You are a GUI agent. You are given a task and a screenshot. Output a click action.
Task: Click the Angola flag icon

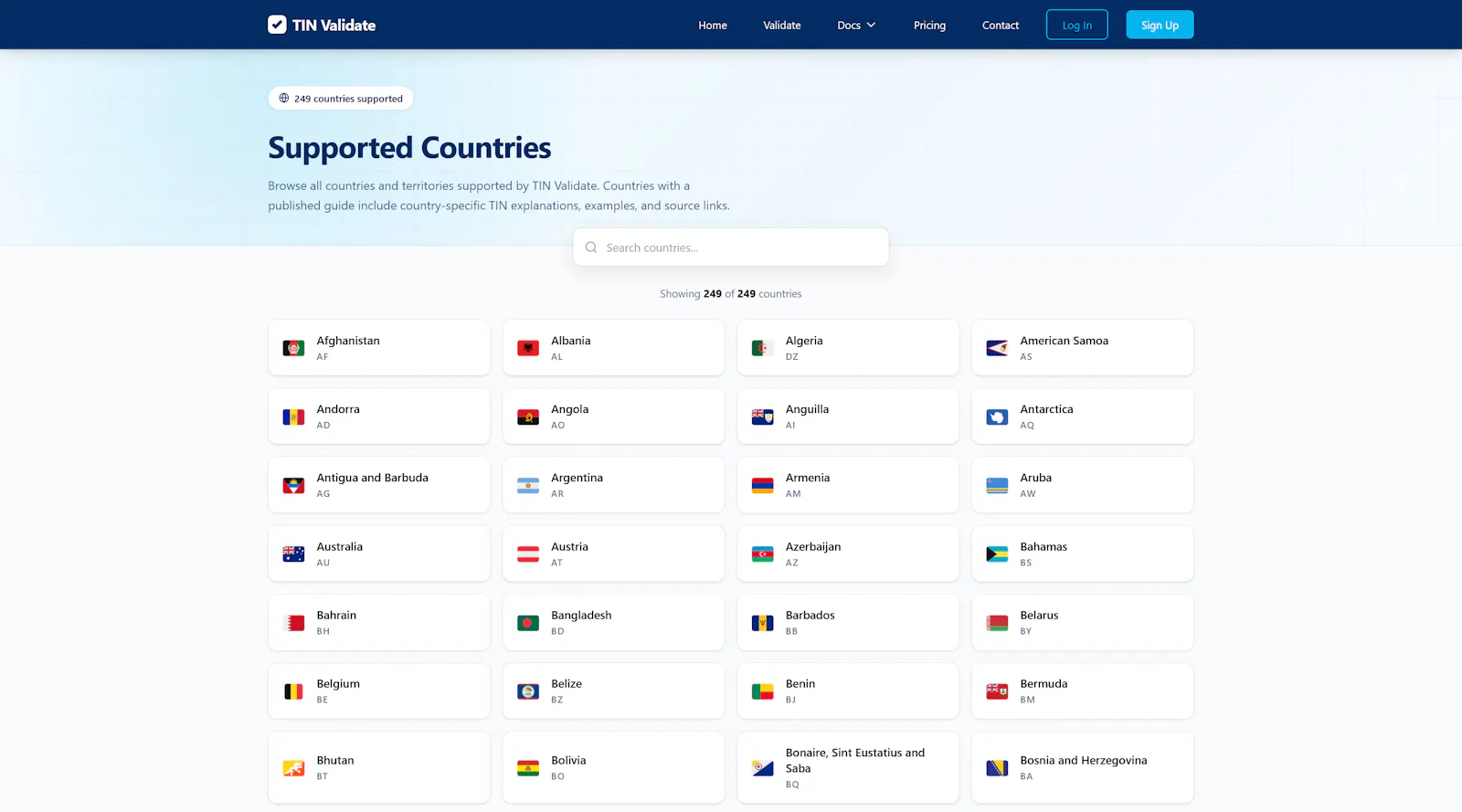[x=528, y=417]
